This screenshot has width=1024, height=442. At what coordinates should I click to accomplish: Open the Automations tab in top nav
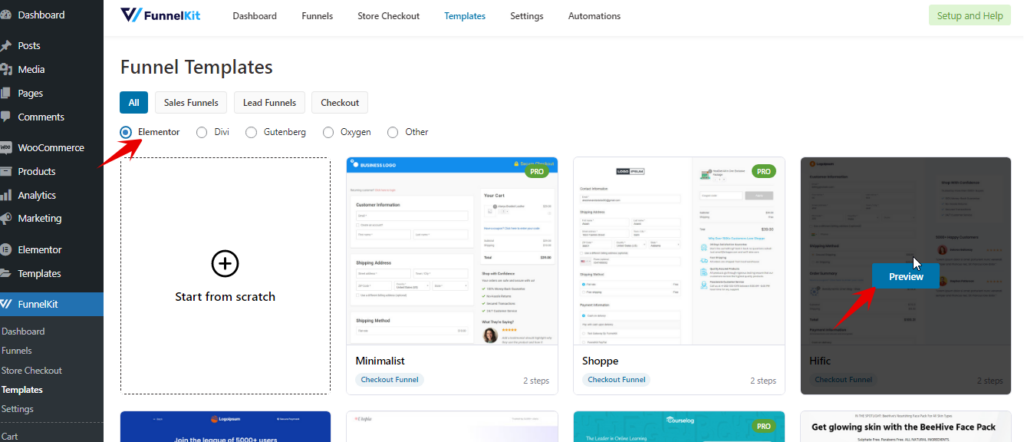pyautogui.click(x=594, y=16)
